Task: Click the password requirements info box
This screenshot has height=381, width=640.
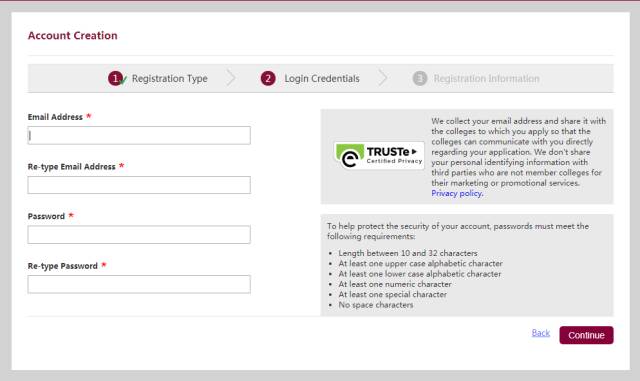Action: 467,265
